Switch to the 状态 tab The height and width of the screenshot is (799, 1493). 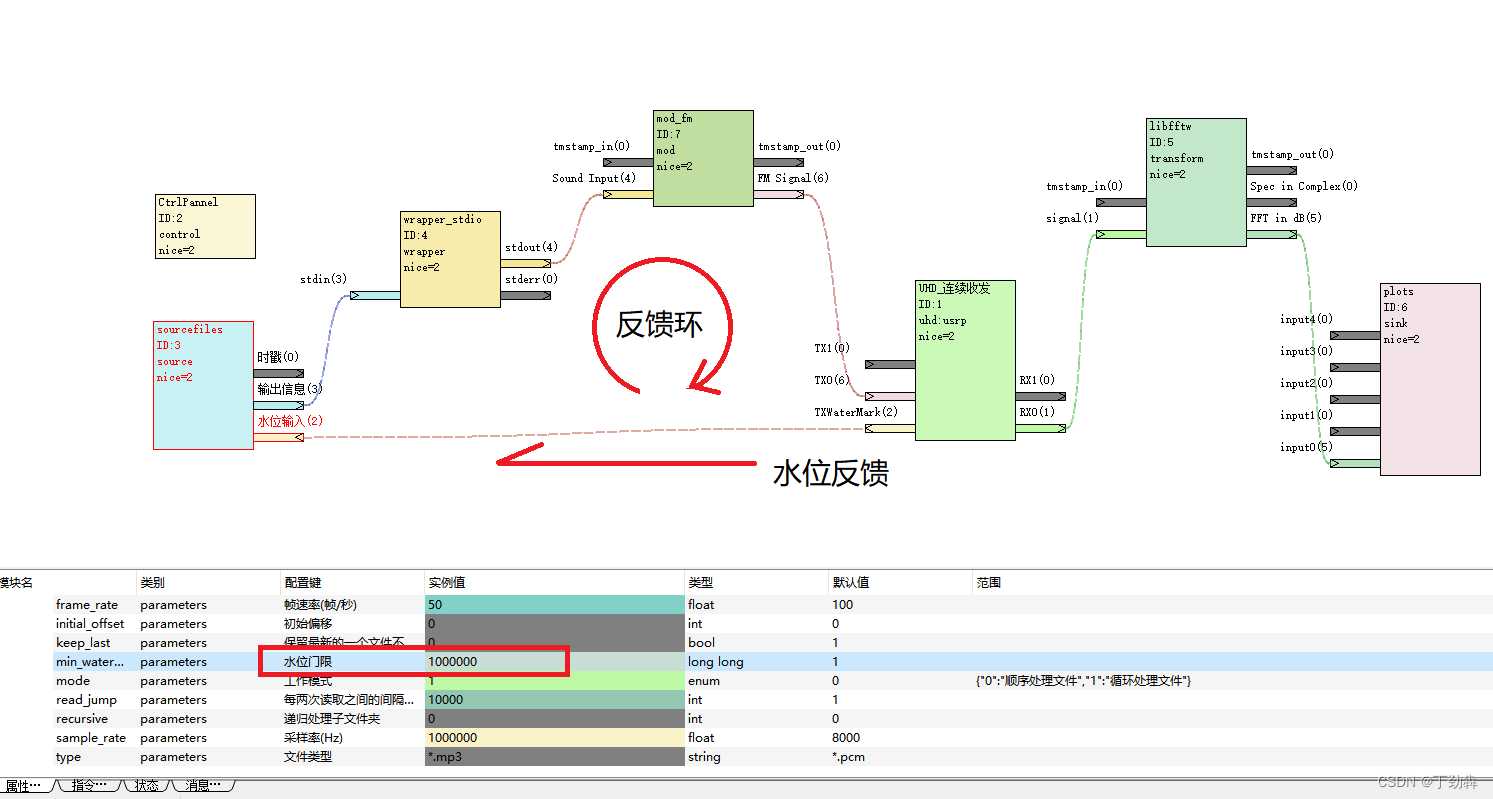click(x=148, y=786)
